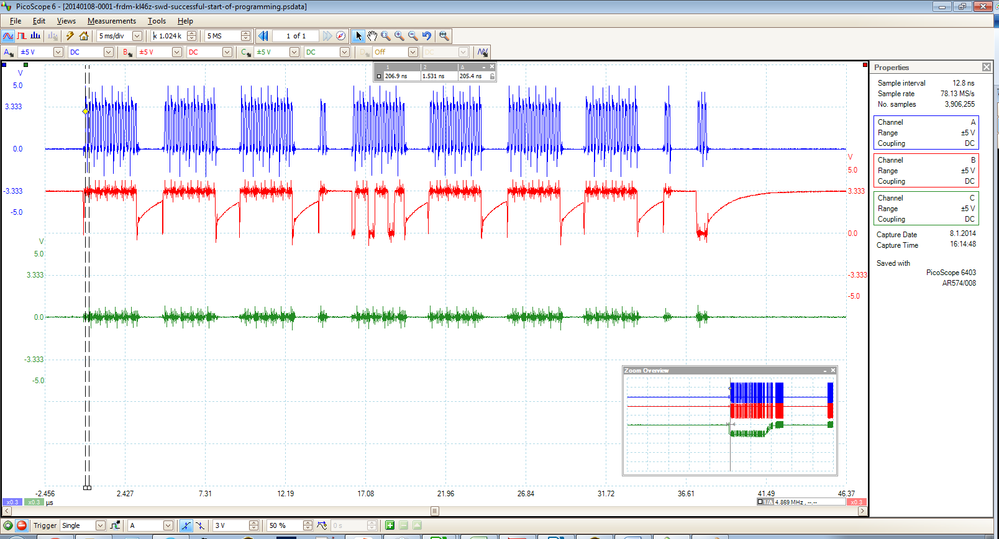This screenshot has height=539, width=999.
Task: Select the window zoom tool
Action: (x=385, y=36)
